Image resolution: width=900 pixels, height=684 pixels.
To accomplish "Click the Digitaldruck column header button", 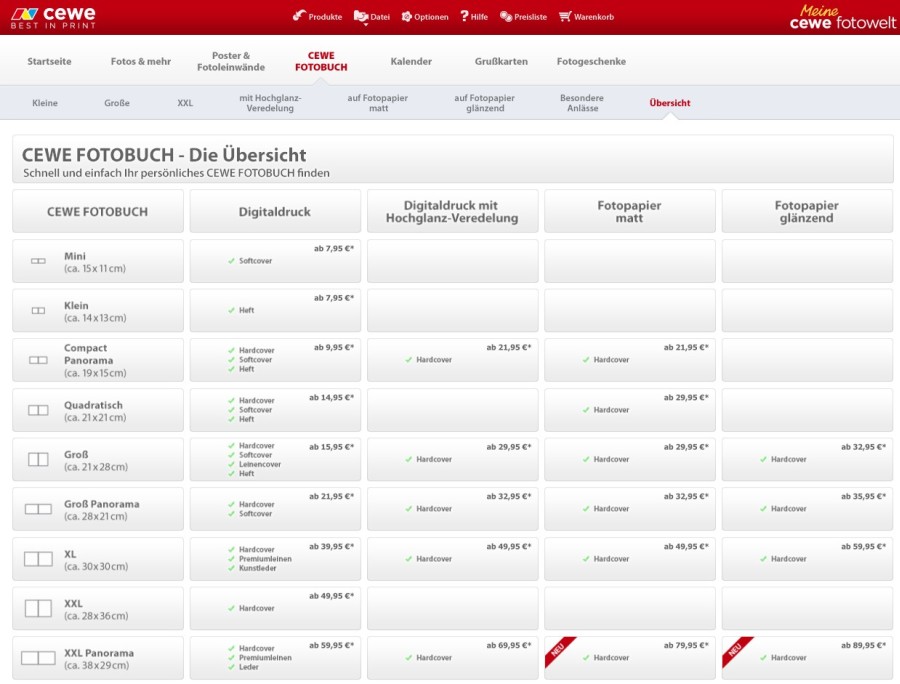I will [275, 212].
